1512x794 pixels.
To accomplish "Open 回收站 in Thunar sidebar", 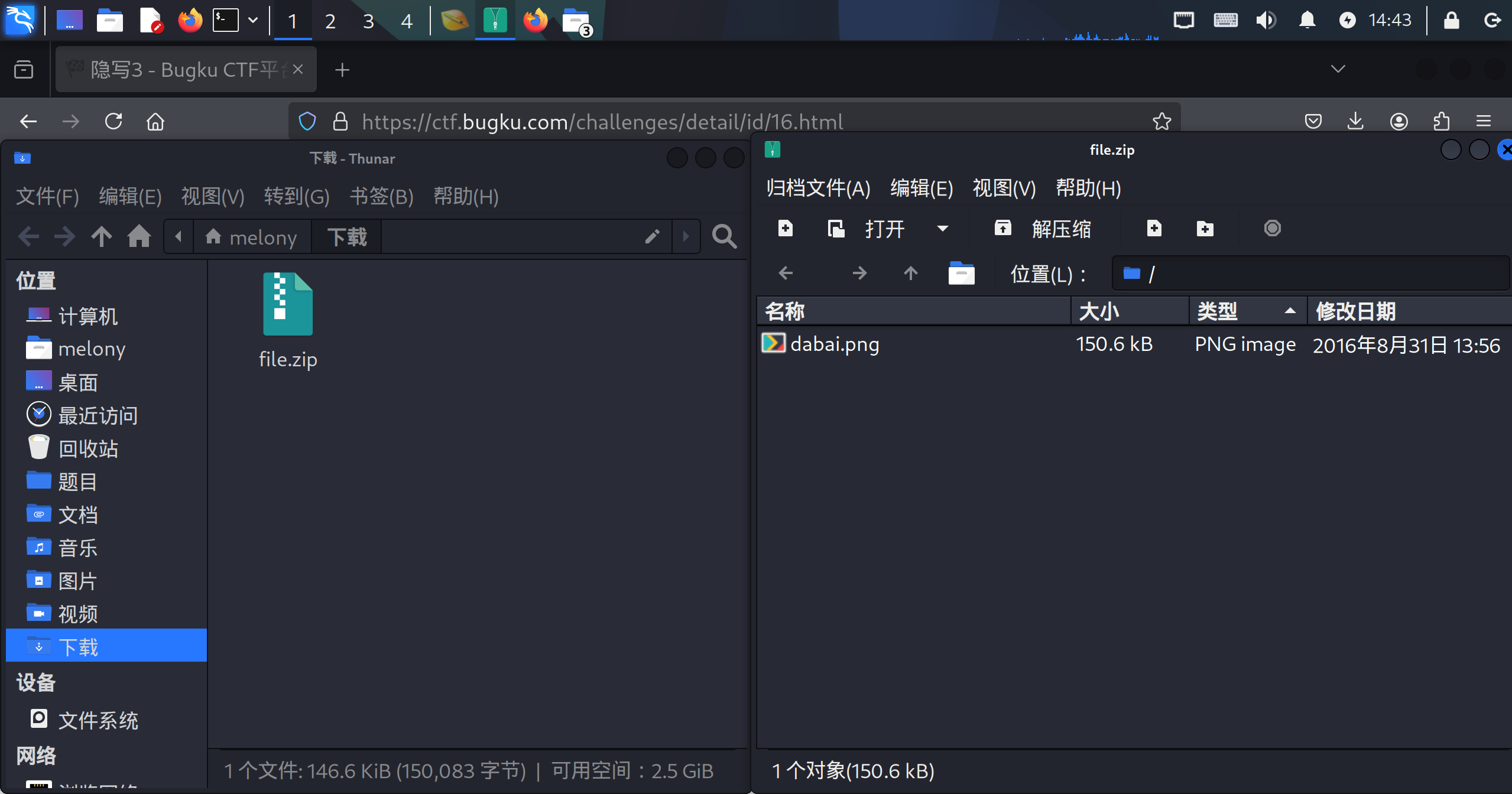I will (88, 448).
